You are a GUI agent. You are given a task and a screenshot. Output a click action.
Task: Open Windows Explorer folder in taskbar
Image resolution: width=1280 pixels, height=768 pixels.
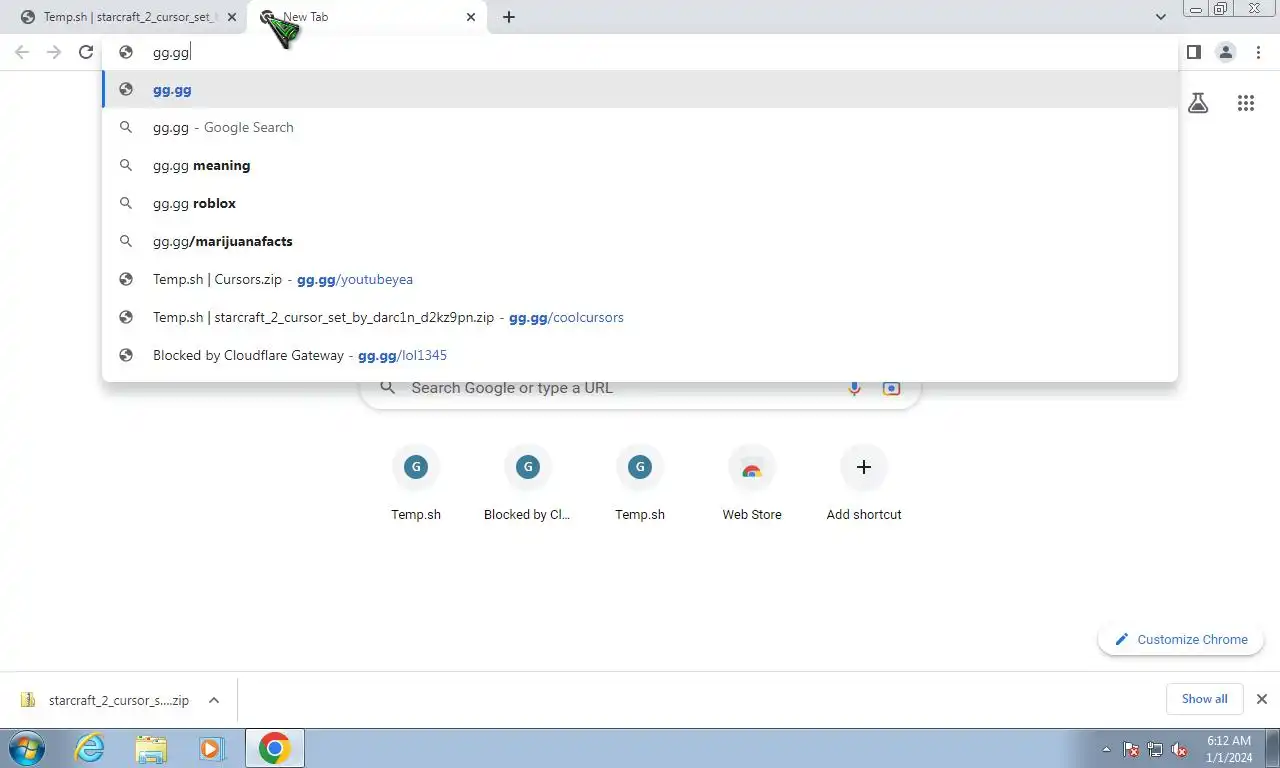151,748
